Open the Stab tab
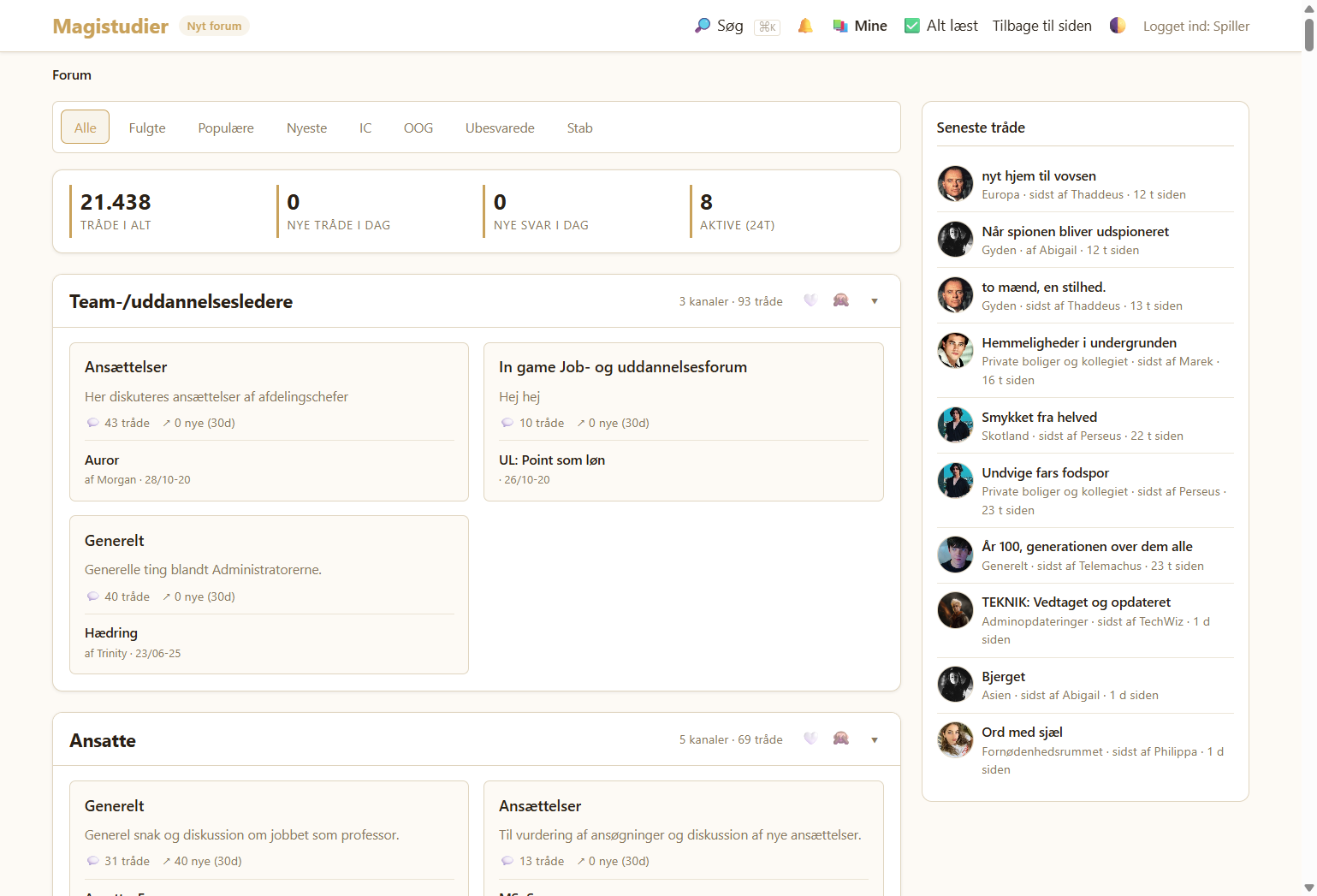The height and width of the screenshot is (896, 1317). pyautogui.click(x=579, y=128)
